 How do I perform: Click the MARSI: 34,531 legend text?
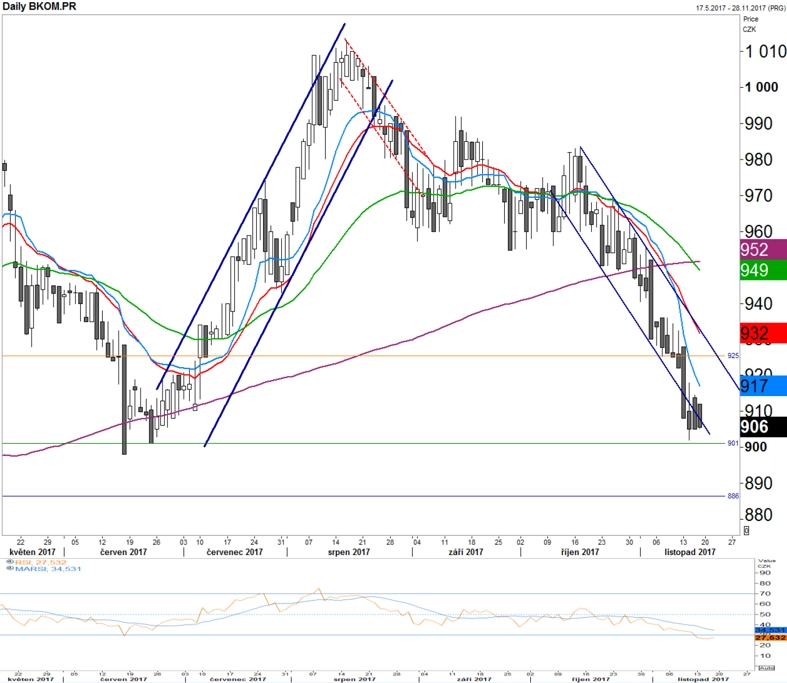coord(48,569)
